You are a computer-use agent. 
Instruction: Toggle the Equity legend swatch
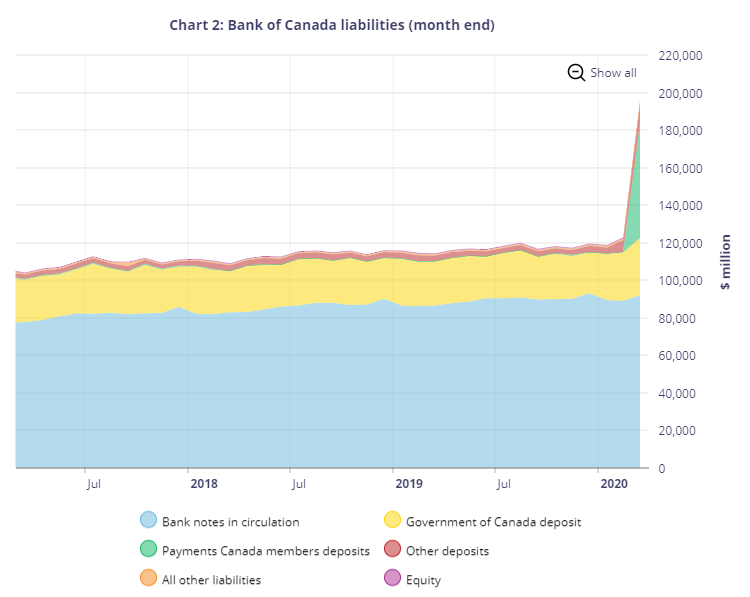tap(392, 577)
